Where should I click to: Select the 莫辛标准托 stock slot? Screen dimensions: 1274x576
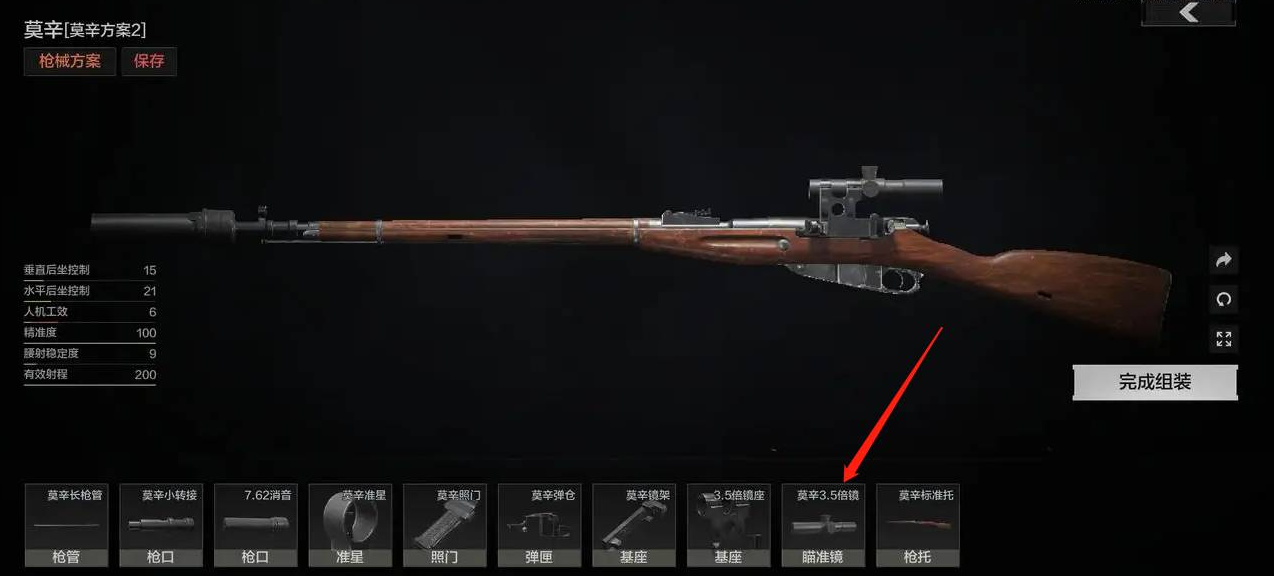click(918, 526)
